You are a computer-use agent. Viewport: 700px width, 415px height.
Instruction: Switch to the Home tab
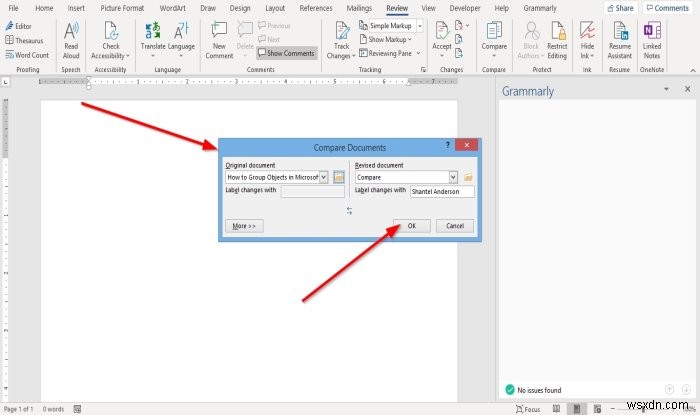pos(44,8)
